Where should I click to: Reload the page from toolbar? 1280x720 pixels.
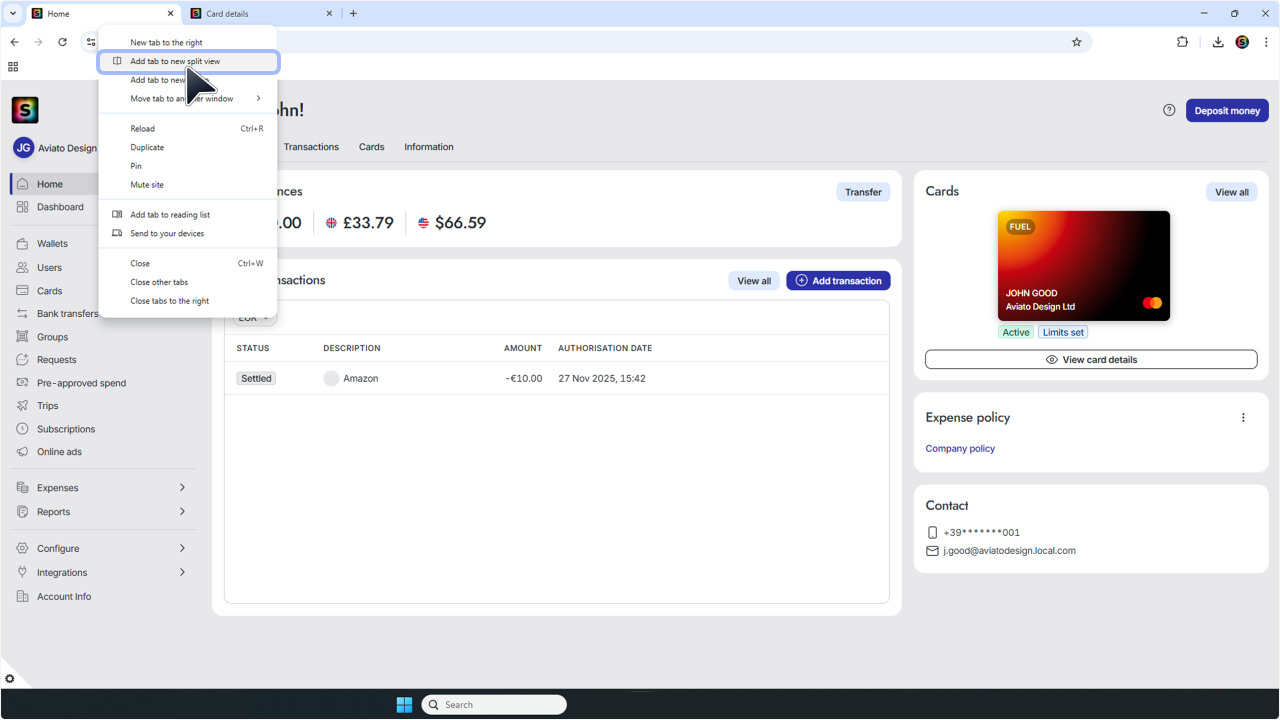(x=62, y=42)
